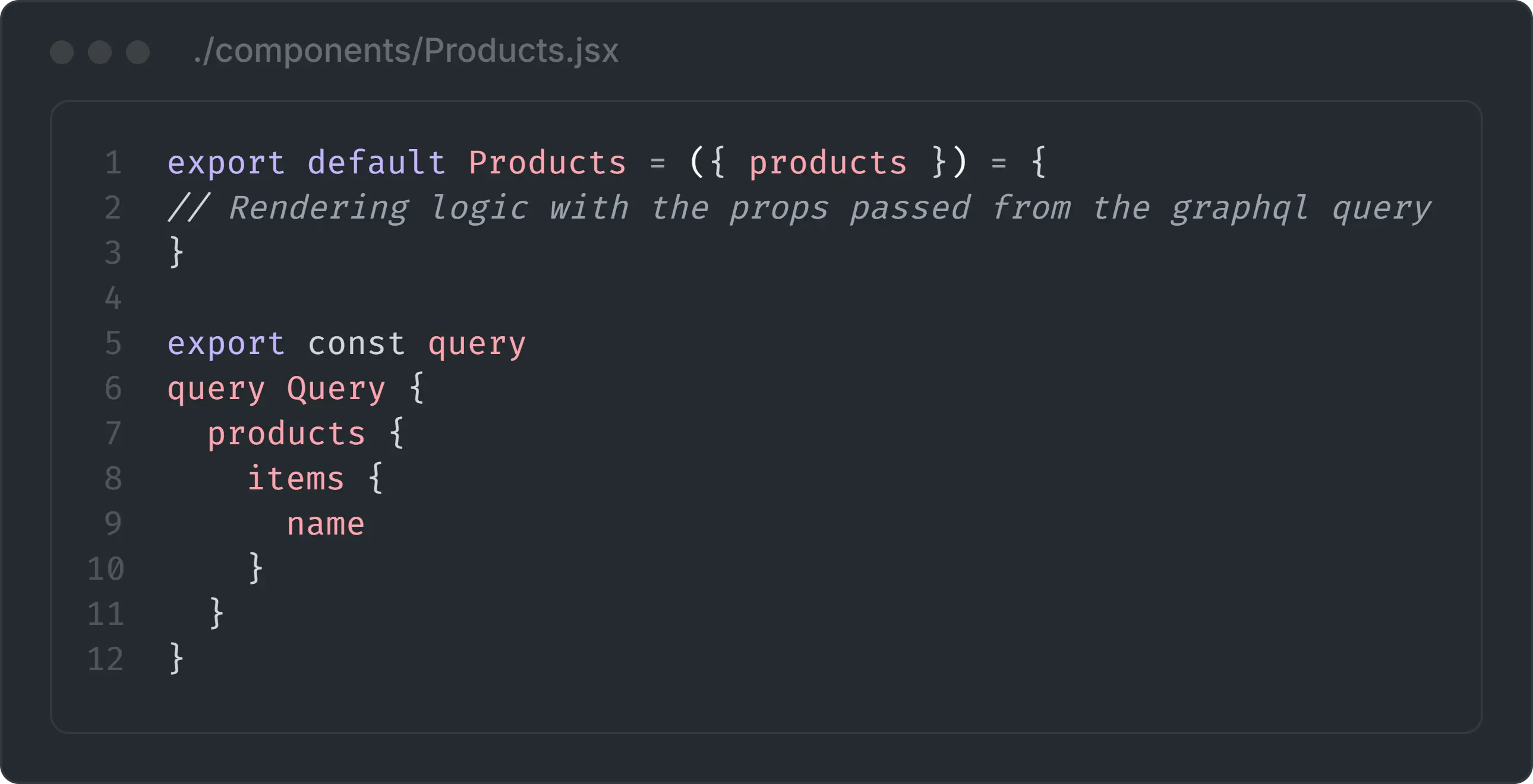Click the word "default" on line 1

pos(376,162)
